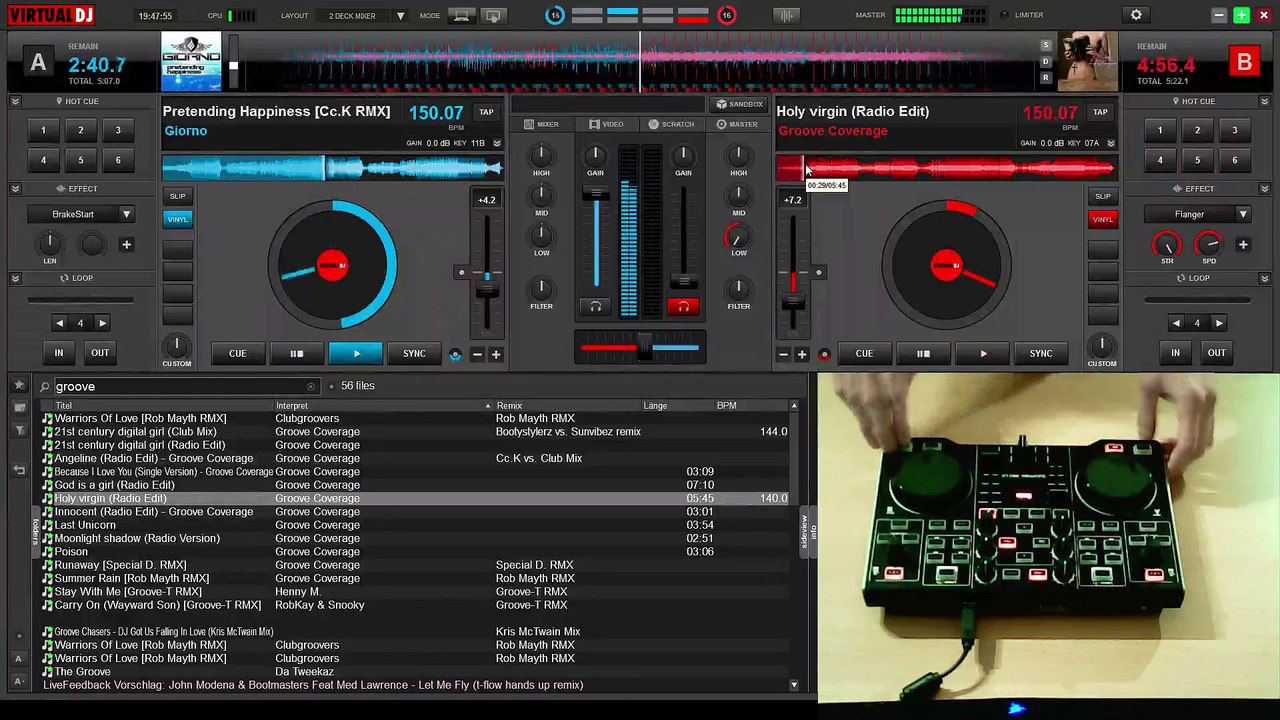The height and width of the screenshot is (720, 1280).
Task: Click the search magnifier icon in browser
Action: click(45, 387)
